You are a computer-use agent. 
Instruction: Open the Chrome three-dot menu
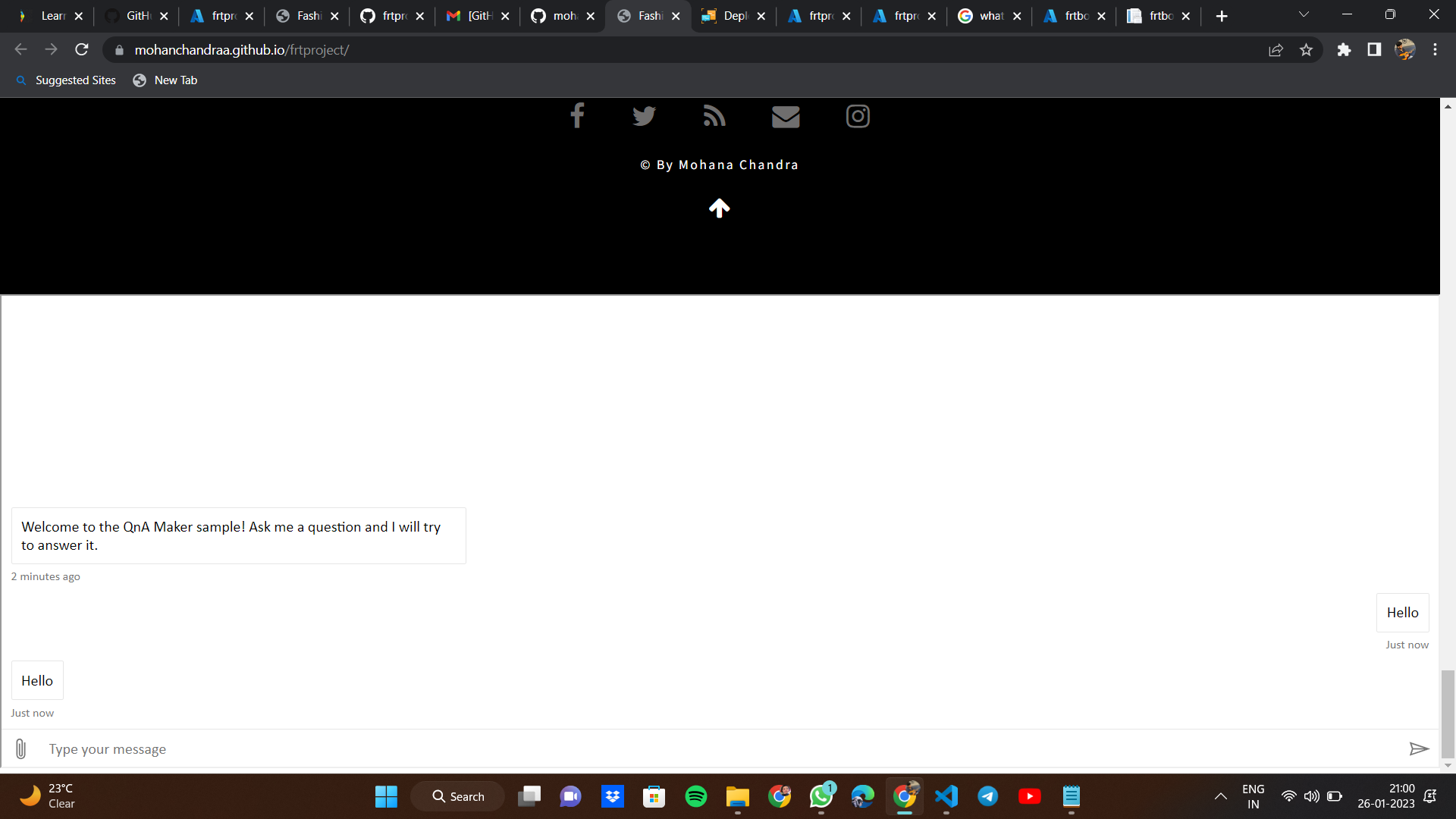[x=1435, y=49]
